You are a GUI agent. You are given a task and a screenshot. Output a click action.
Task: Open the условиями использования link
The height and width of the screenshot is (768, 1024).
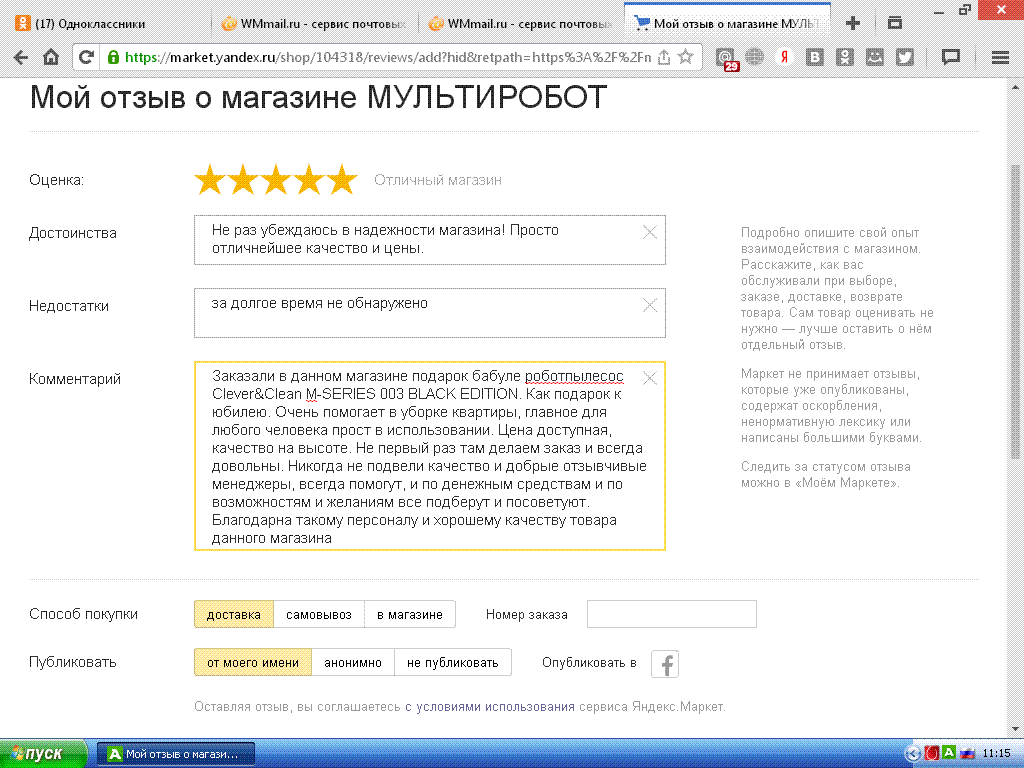490,707
